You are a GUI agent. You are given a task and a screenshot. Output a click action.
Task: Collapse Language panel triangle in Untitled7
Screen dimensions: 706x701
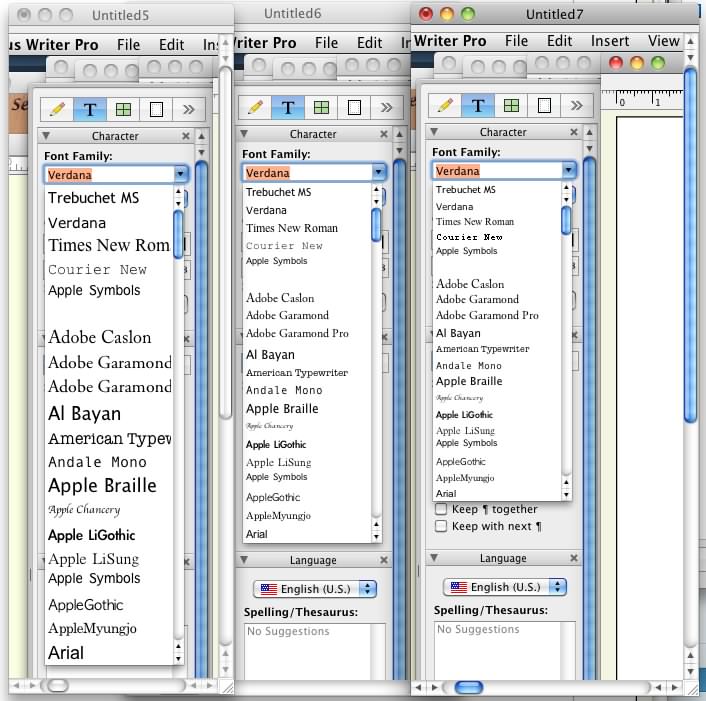click(x=434, y=558)
